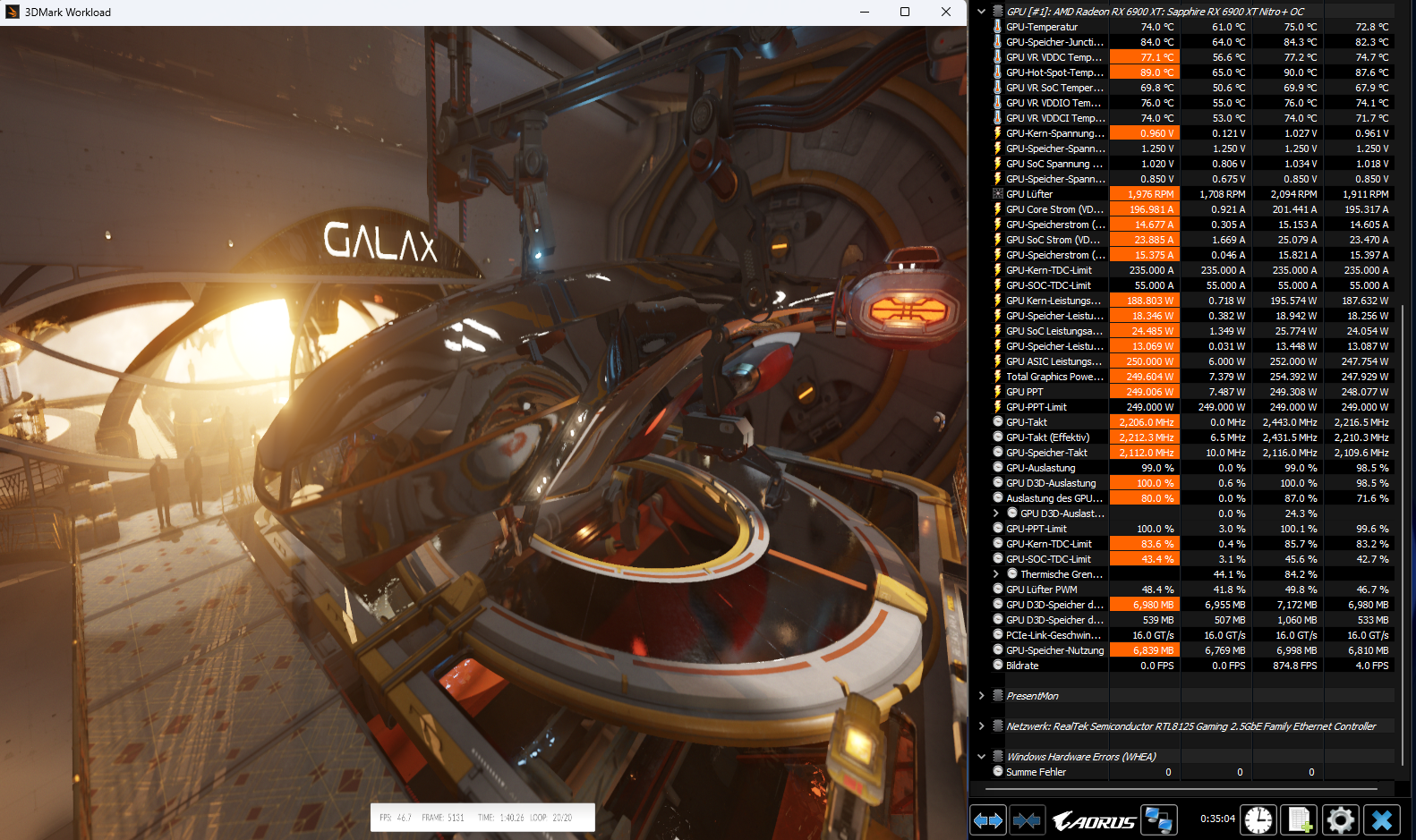Maximize the 3DMark Workload window
Viewport: 1416px width, 840px height.
click(x=905, y=13)
